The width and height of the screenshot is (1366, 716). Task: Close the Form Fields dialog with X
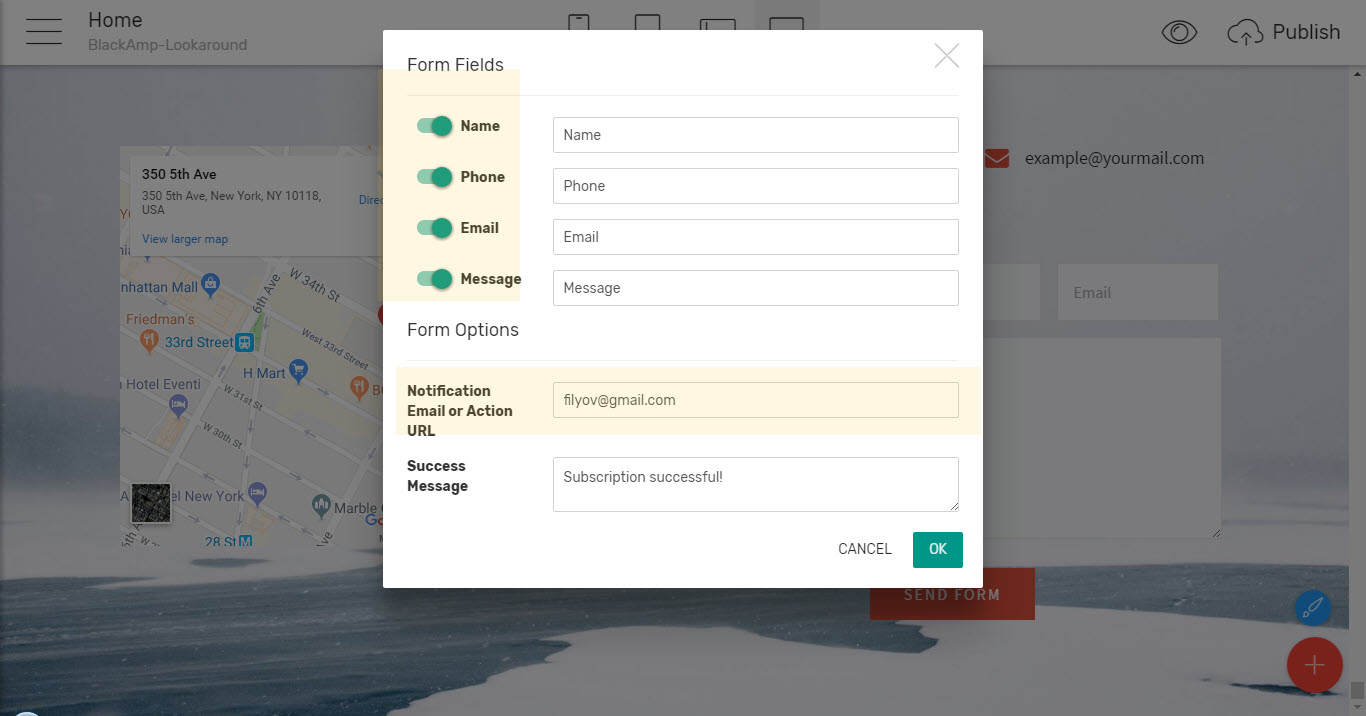pyautogui.click(x=946, y=56)
